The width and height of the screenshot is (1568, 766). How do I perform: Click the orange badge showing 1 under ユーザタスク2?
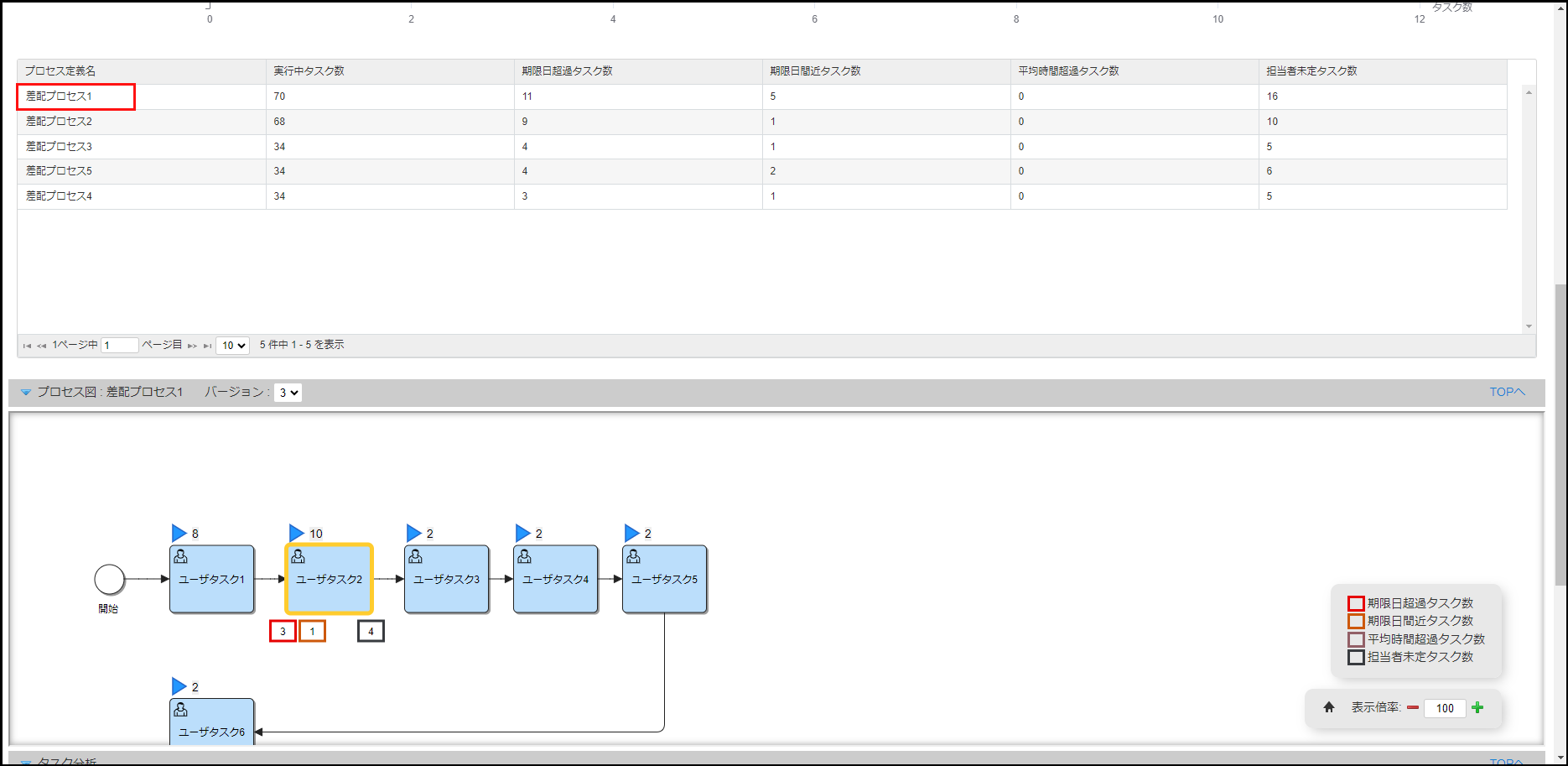coord(312,631)
